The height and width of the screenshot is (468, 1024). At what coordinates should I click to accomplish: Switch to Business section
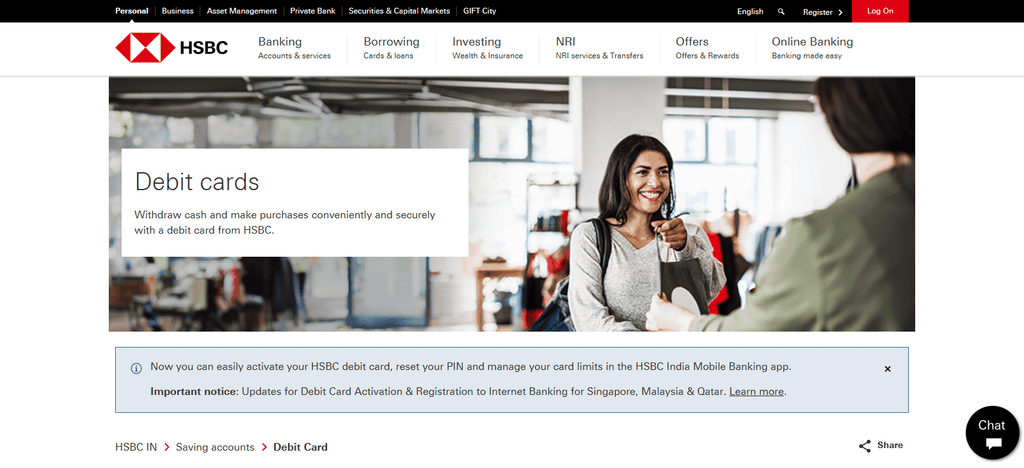(x=178, y=11)
